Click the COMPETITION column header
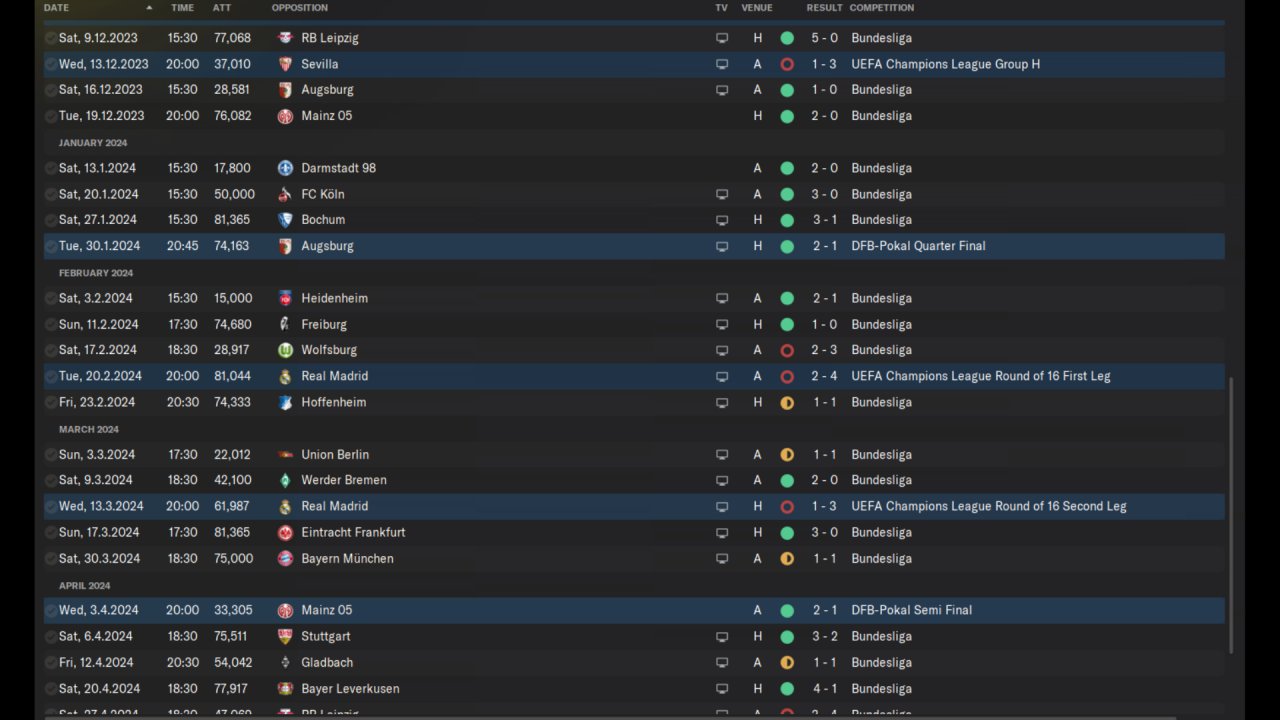This screenshot has width=1280, height=720. 881,8
